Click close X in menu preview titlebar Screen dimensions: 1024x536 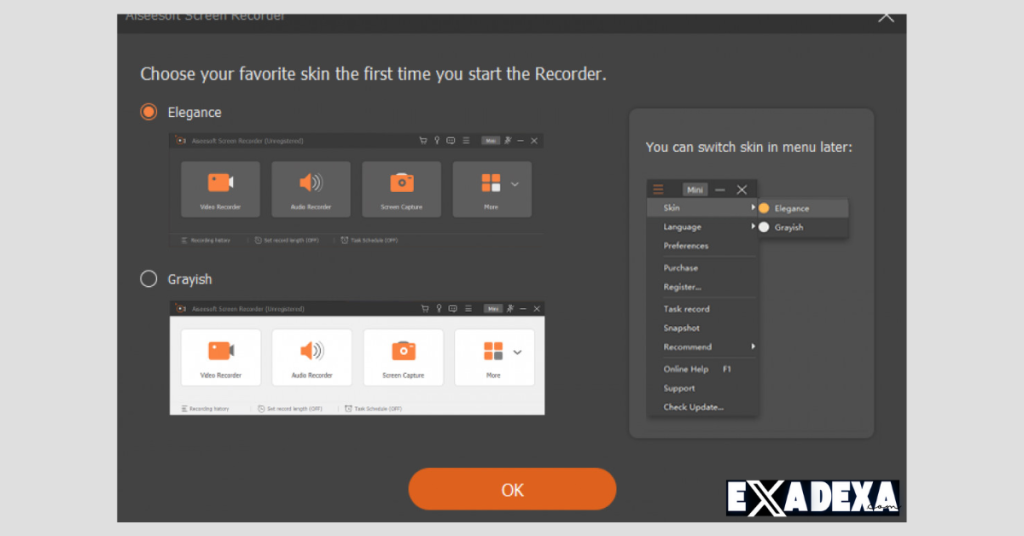coord(742,189)
